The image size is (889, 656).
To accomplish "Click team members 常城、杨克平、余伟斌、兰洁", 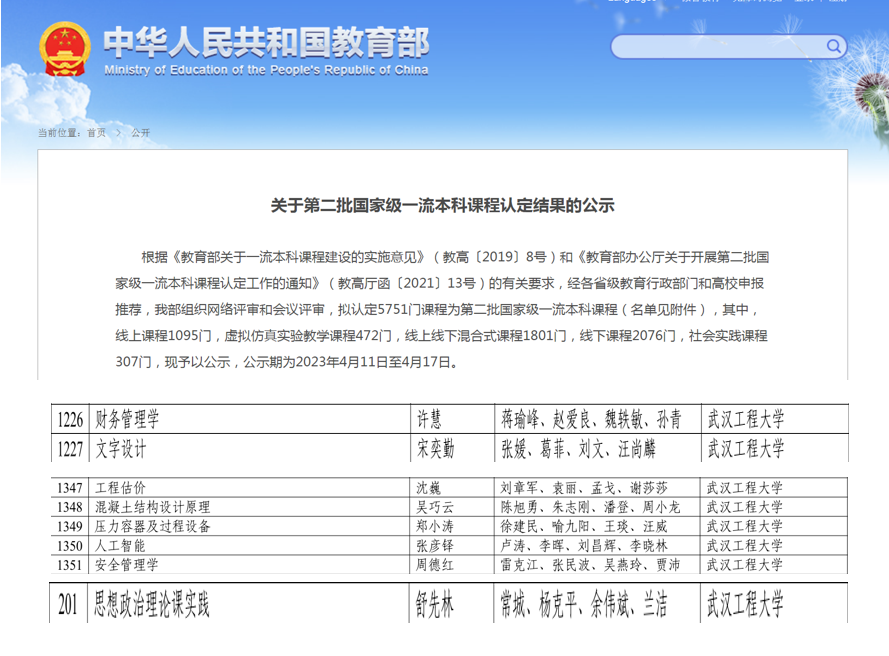I will (x=583, y=603).
